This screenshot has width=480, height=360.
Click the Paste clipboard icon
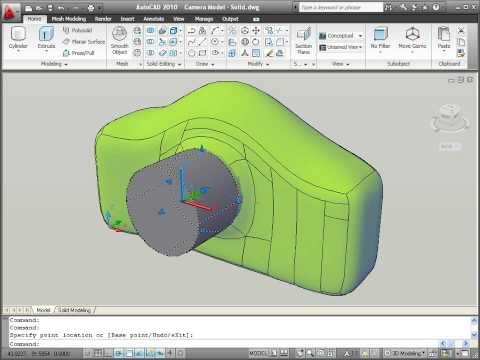tap(444, 39)
